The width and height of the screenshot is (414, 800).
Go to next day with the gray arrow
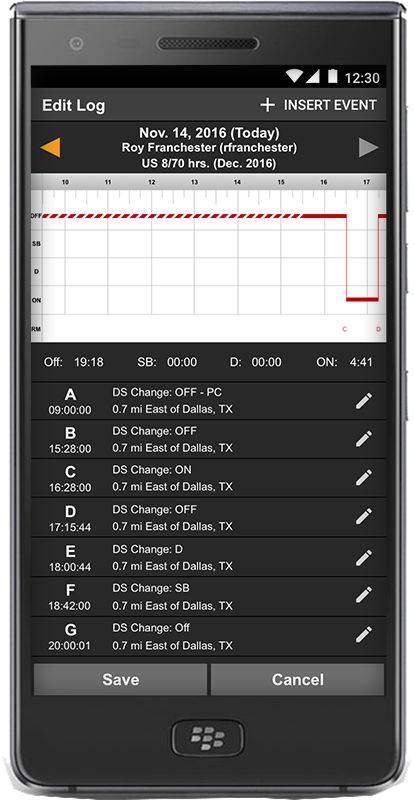369,147
